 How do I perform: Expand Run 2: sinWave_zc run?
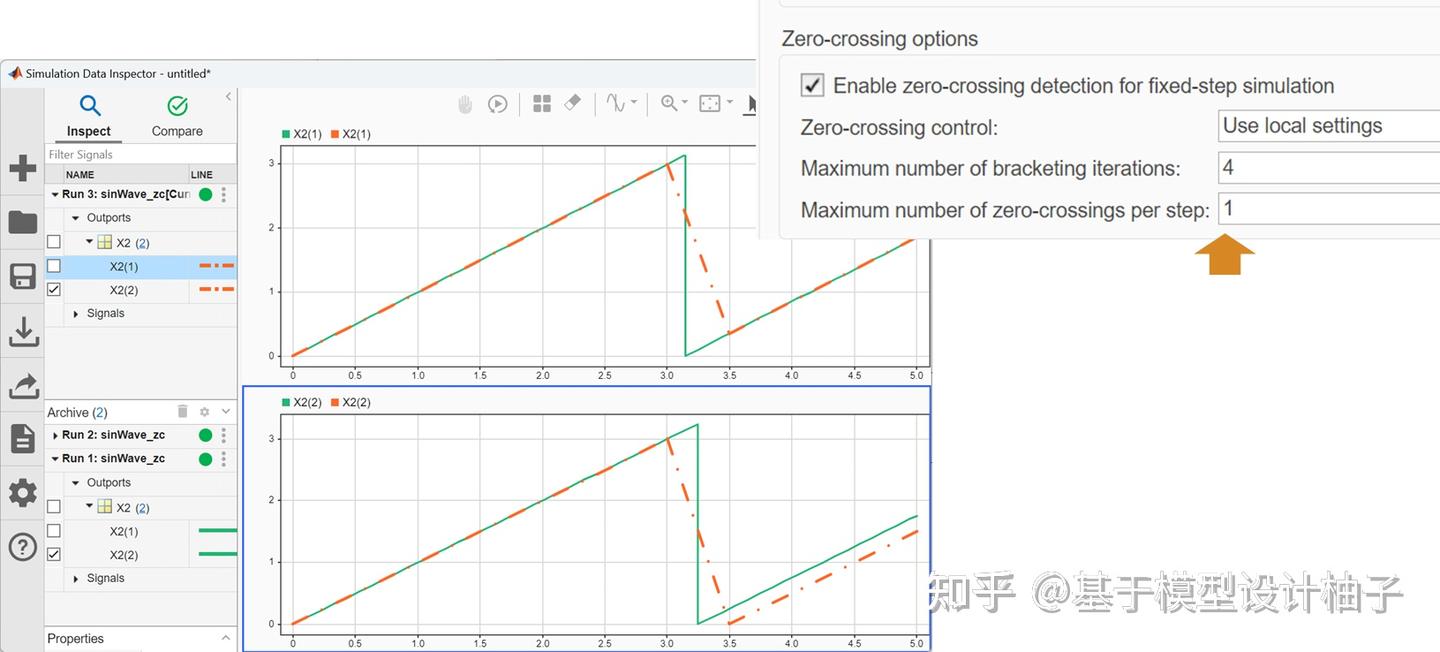[55, 435]
